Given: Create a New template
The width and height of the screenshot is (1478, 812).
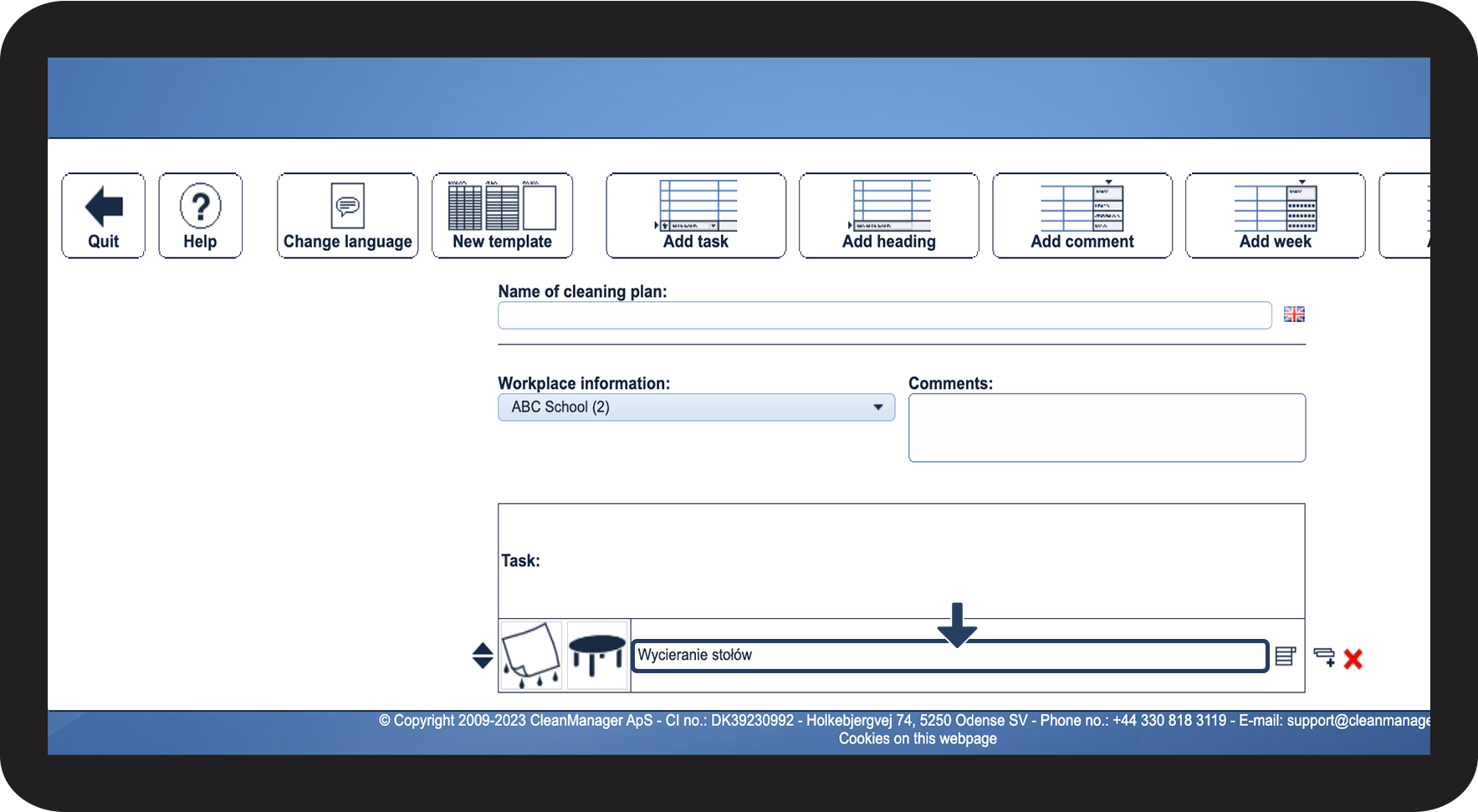Looking at the screenshot, I should click(x=503, y=216).
